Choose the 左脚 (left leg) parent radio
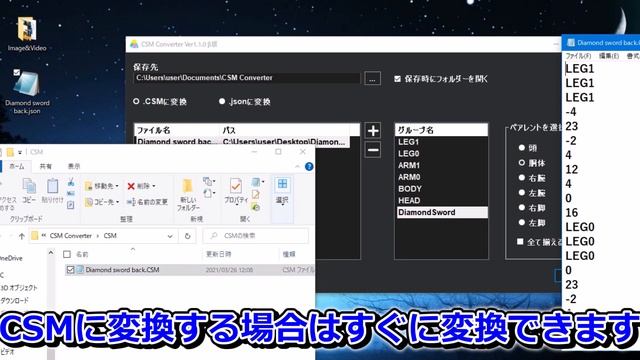The height and width of the screenshot is (360, 640). (x=522, y=222)
